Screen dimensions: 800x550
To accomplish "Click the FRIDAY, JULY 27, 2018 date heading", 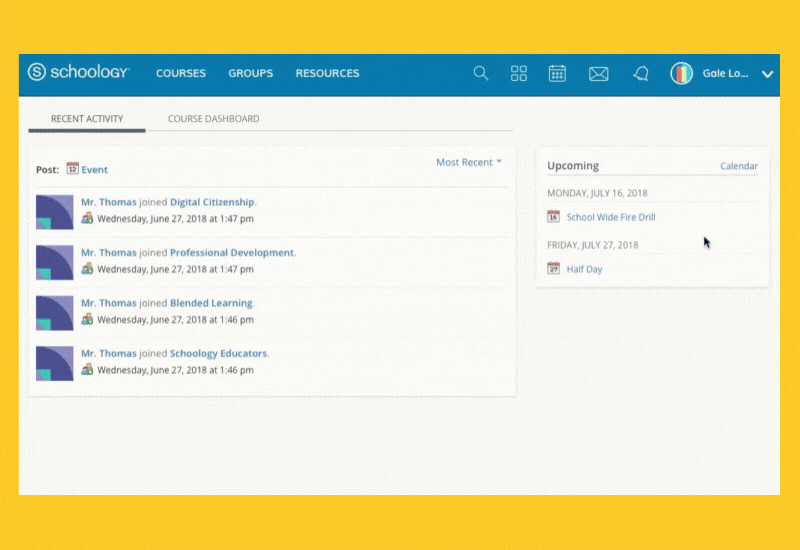I will tap(592, 245).
